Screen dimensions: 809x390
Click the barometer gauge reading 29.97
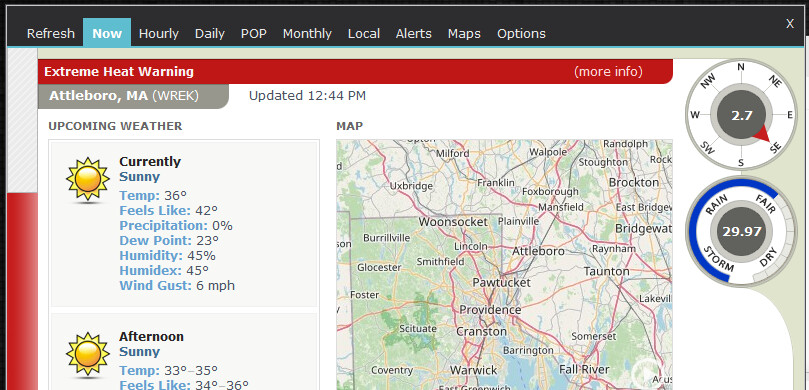741,231
